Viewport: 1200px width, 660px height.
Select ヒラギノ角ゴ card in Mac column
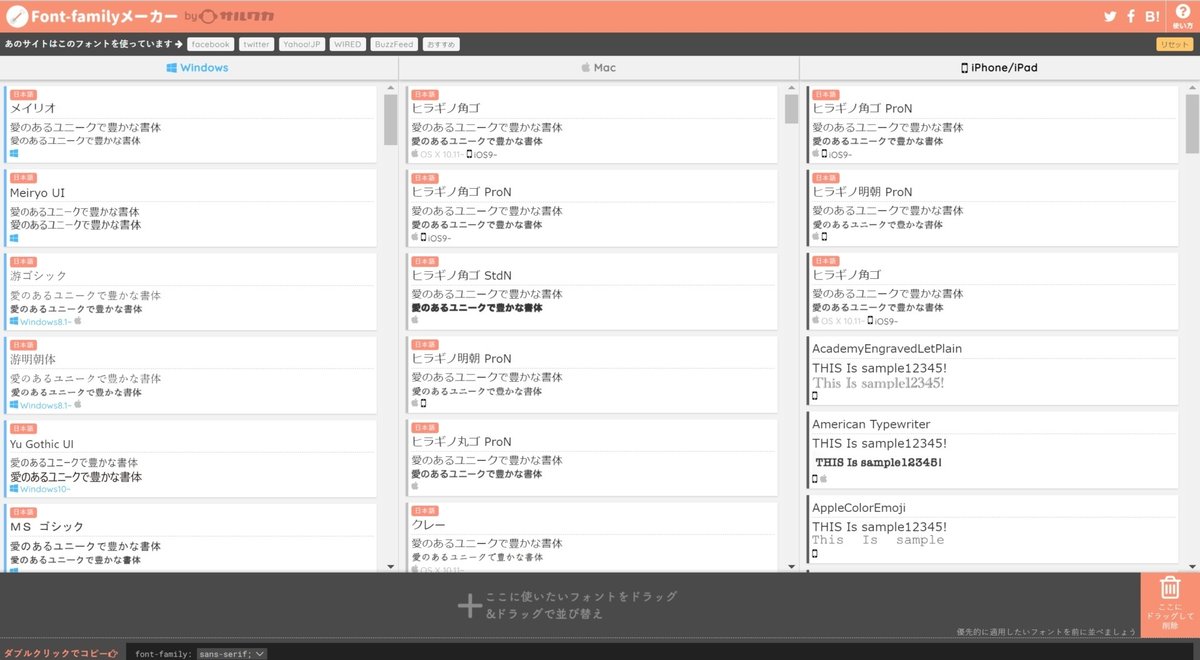[592, 124]
